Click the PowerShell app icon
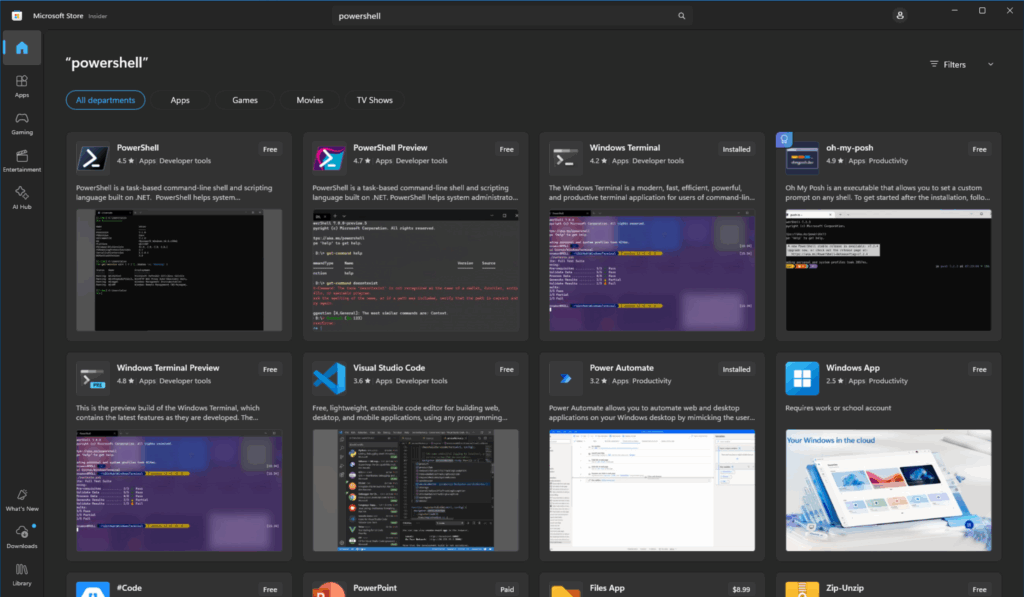Viewport: 1024px width, 597px height. 93,158
